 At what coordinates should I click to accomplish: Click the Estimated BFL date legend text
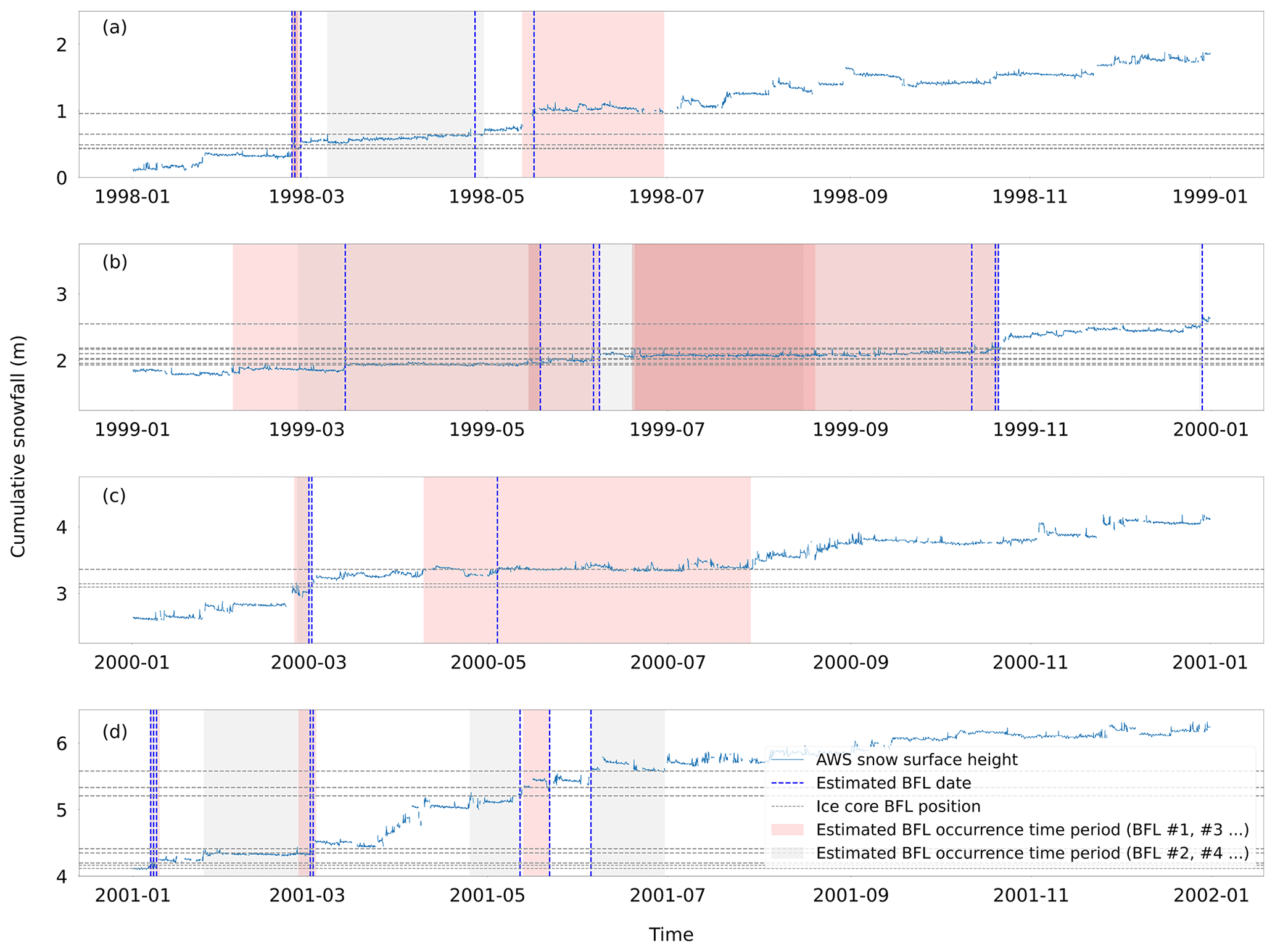point(893,783)
